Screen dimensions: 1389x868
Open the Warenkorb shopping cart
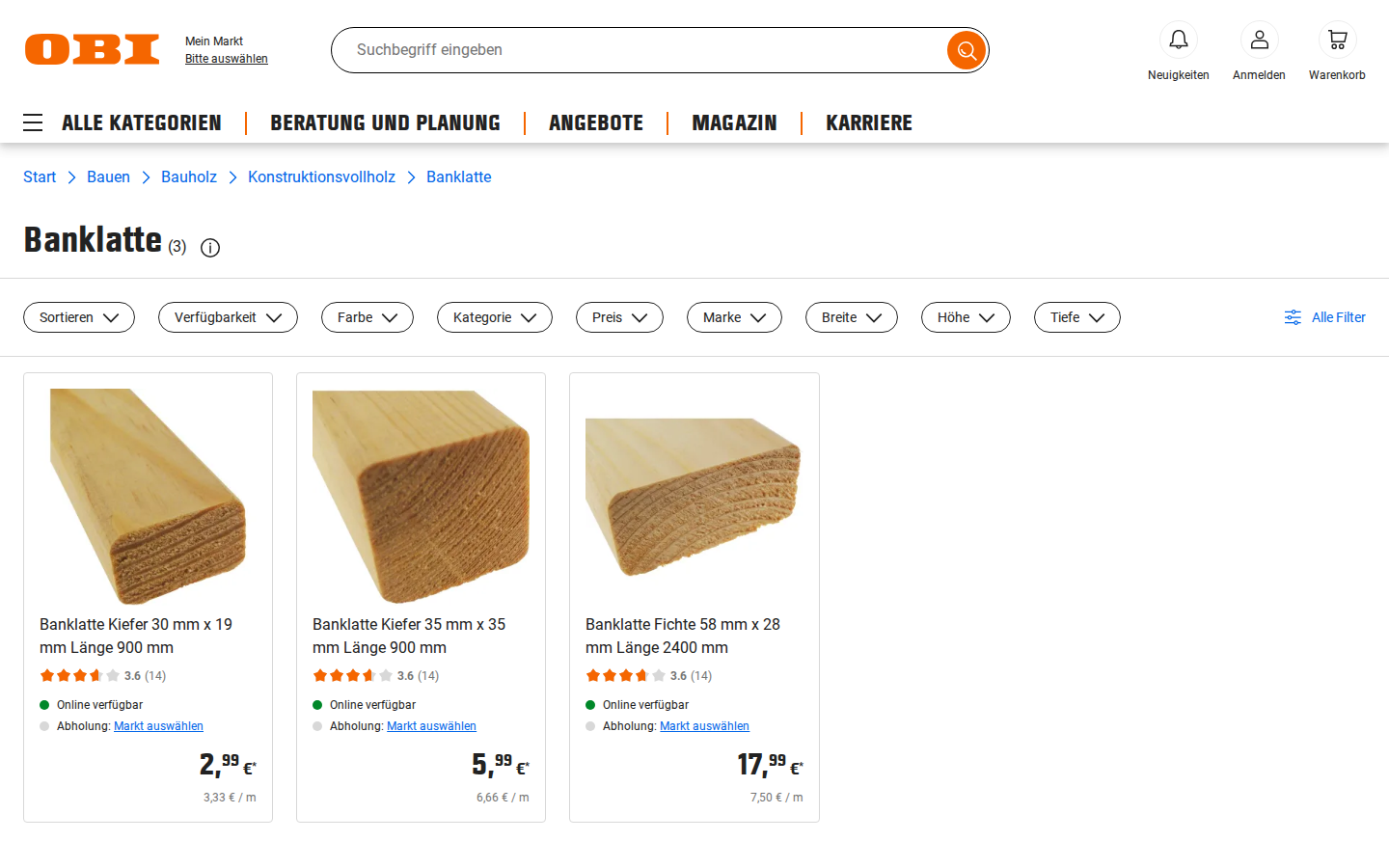pyautogui.click(x=1337, y=41)
